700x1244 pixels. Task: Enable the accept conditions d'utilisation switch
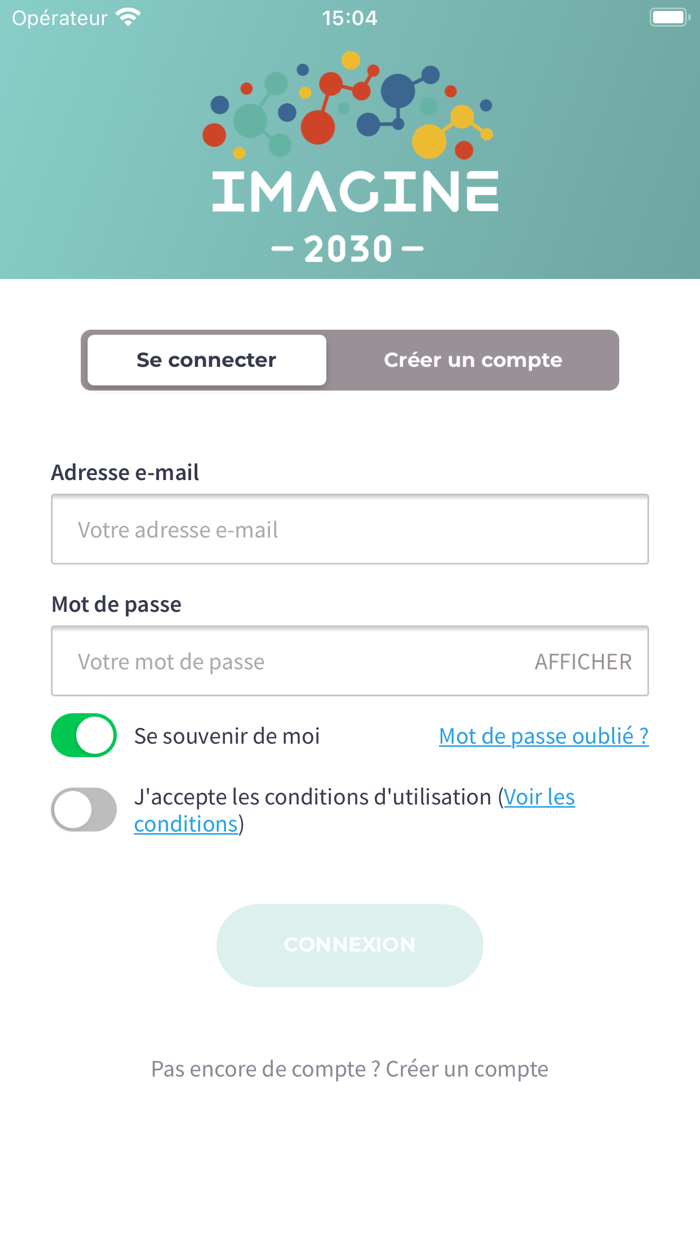click(x=84, y=810)
